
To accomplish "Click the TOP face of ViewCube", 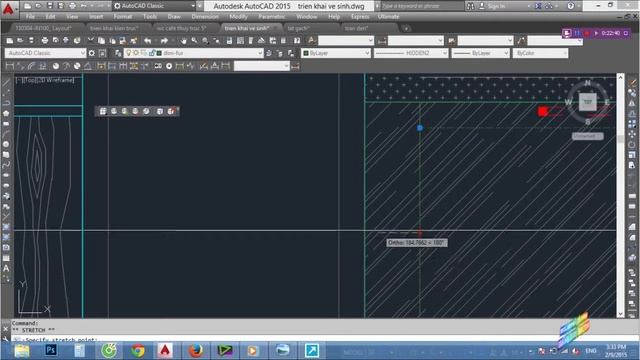I will click(588, 102).
